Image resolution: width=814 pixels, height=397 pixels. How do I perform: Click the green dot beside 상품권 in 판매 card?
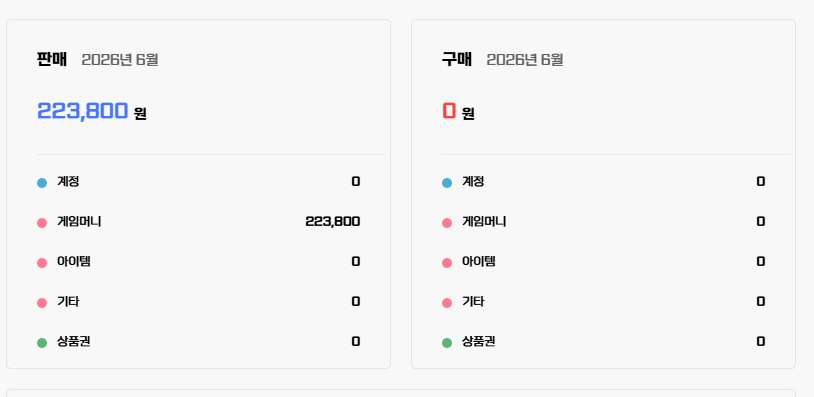[42, 343]
